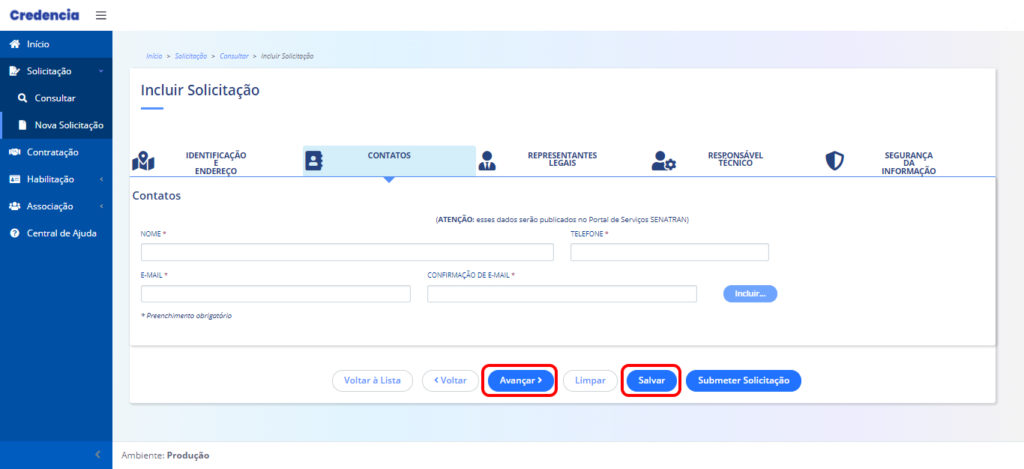The height and width of the screenshot is (469, 1024).
Task: Click the Início home icon in sidebar
Action: (14, 44)
